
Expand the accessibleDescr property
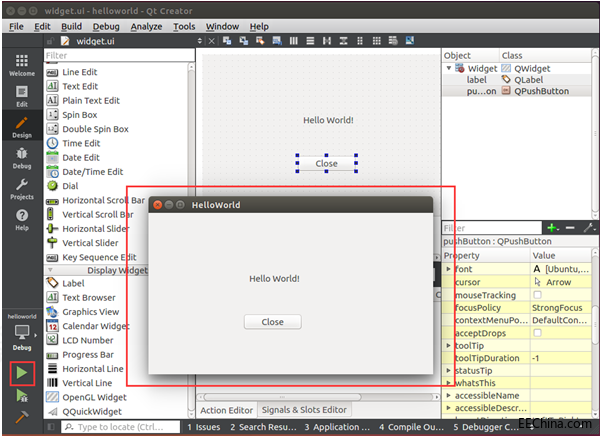(x=448, y=408)
